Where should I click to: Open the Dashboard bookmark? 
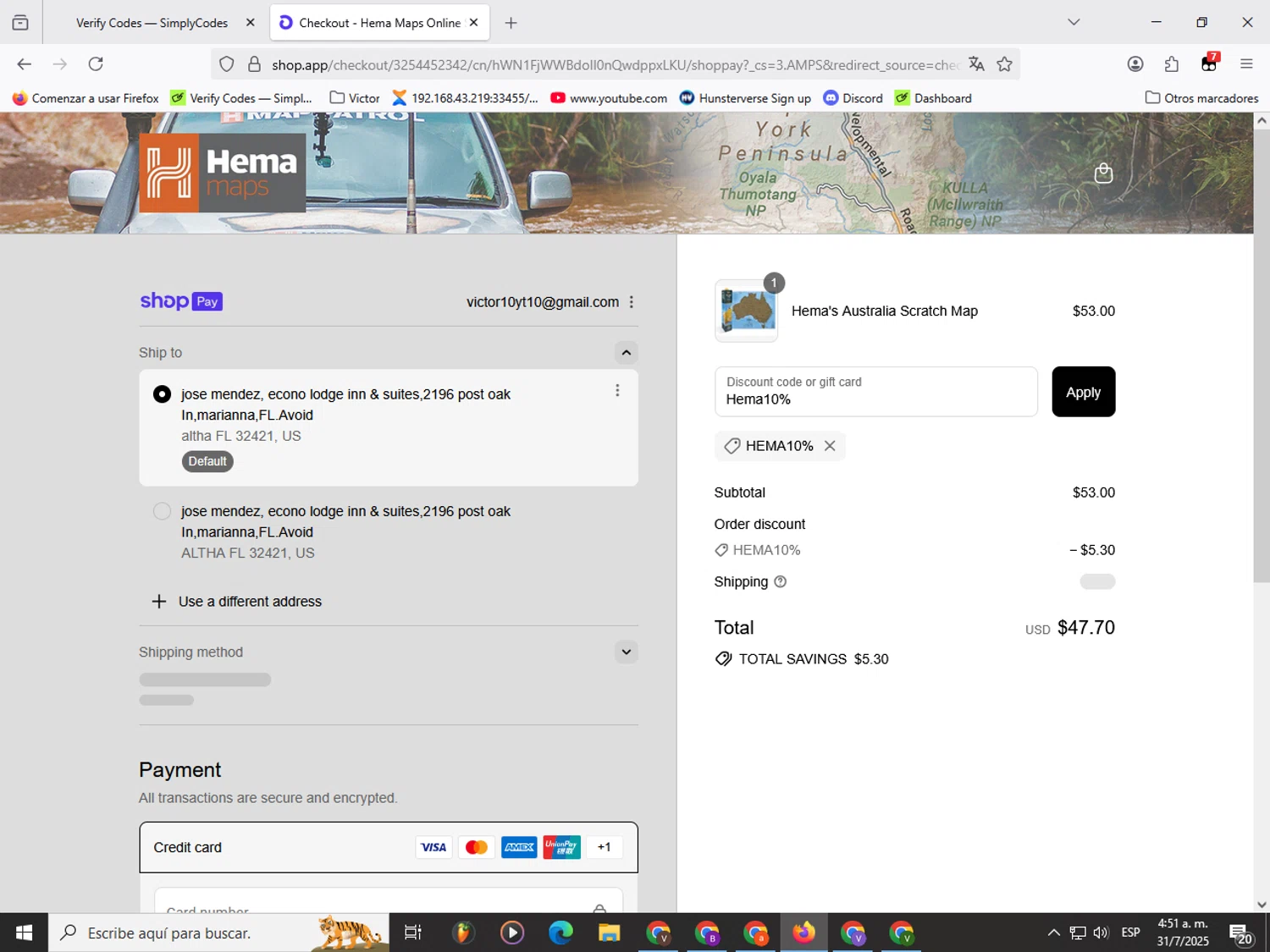(x=933, y=98)
